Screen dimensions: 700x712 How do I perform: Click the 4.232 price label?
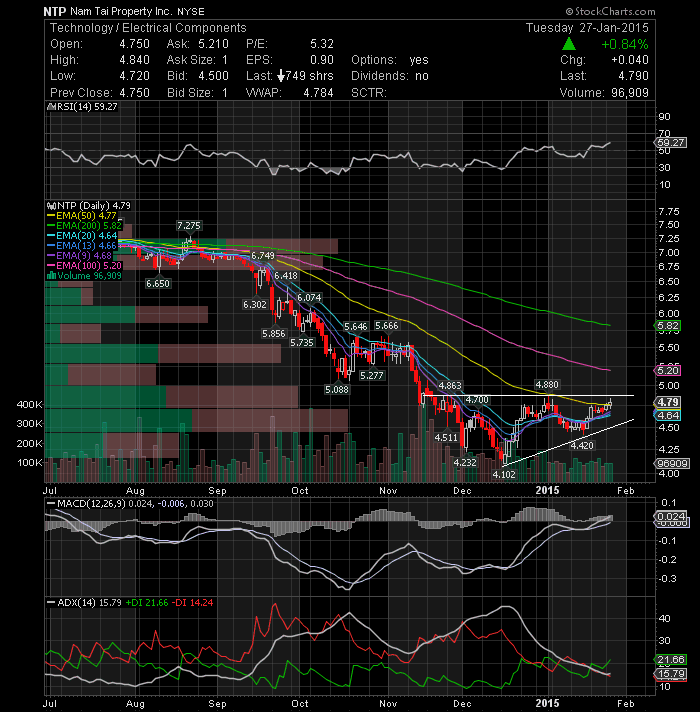coord(465,463)
